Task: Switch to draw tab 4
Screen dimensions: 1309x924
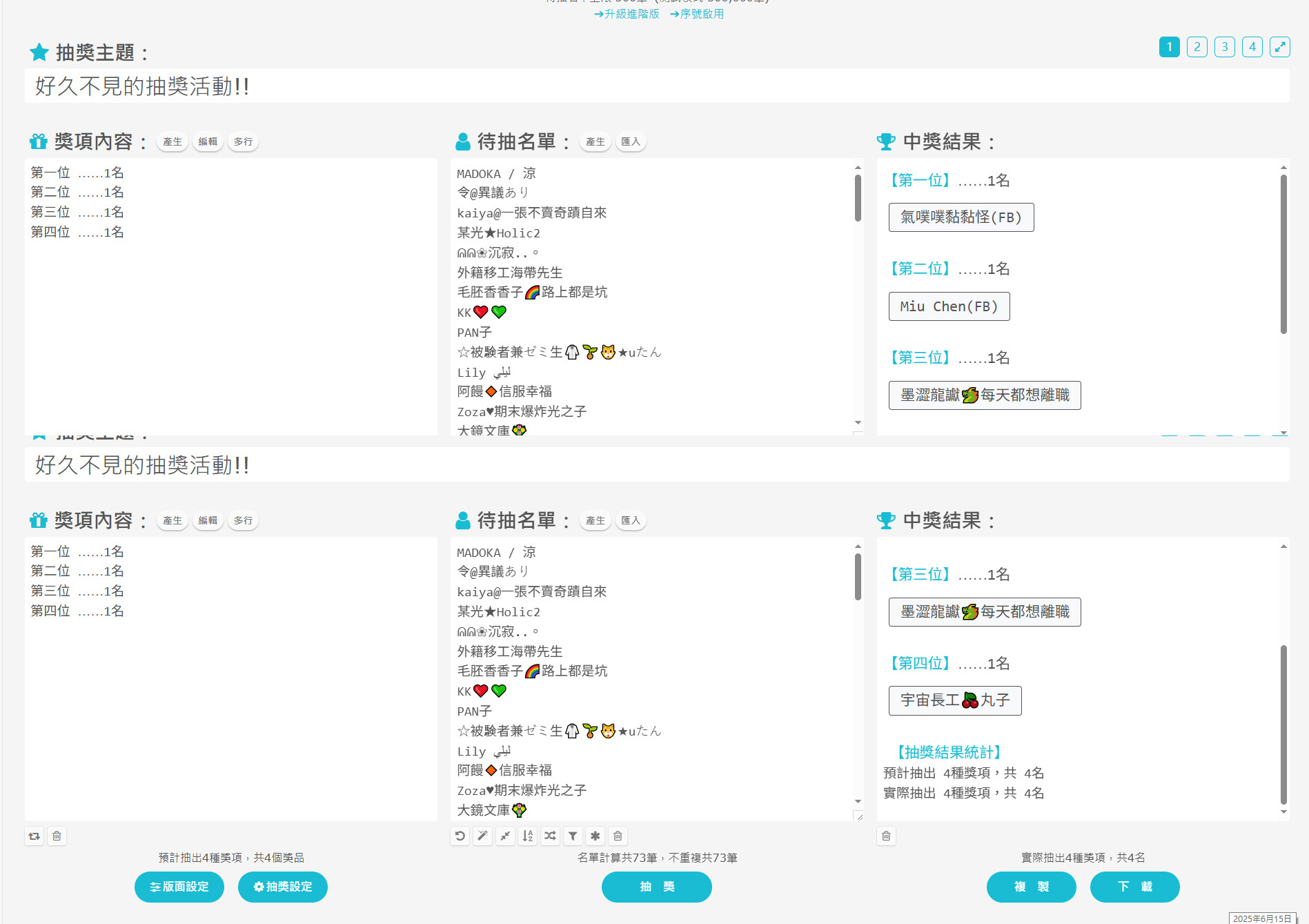Action: click(x=1252, y=47)
